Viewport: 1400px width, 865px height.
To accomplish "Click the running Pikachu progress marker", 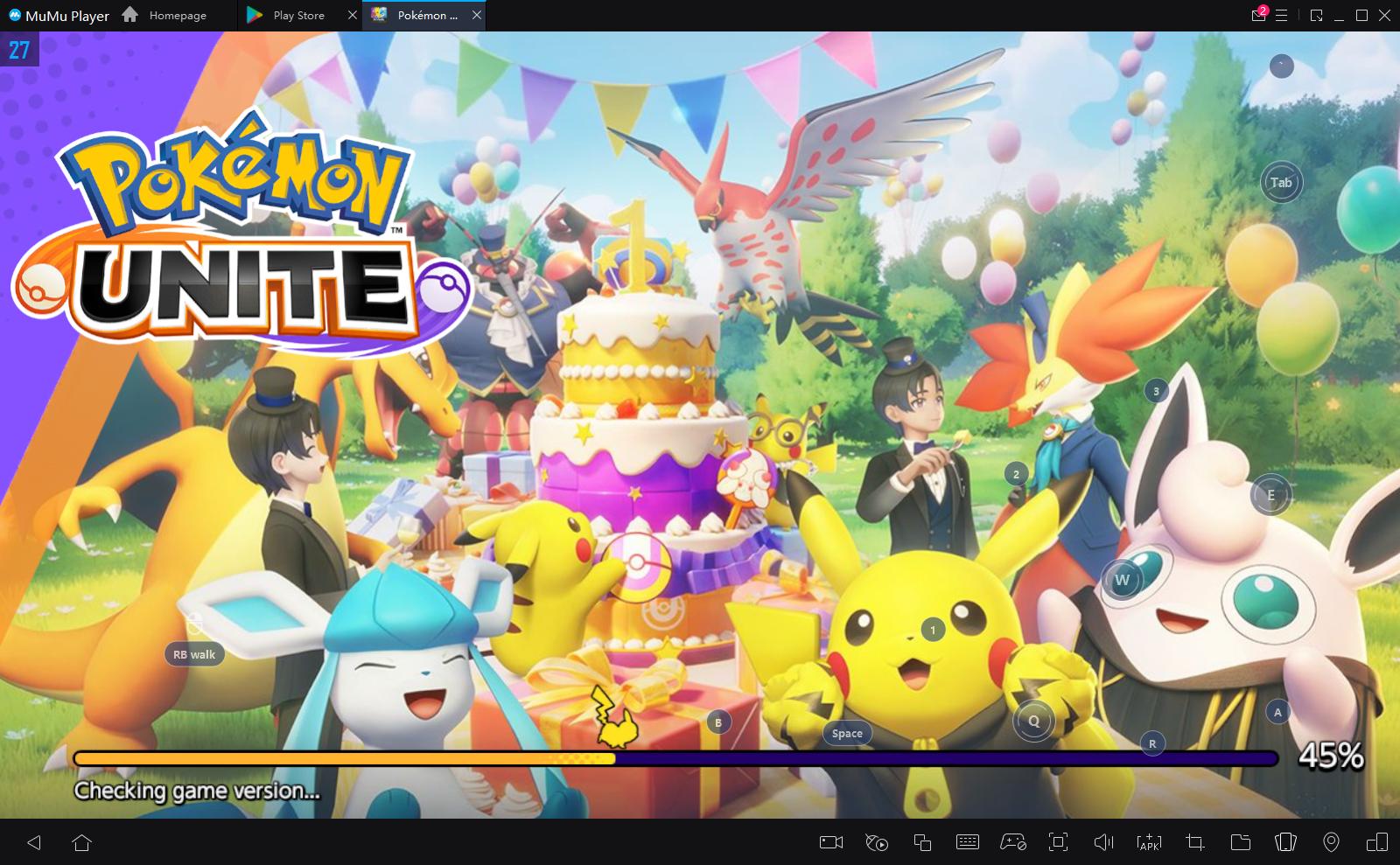I will [616, 717].
